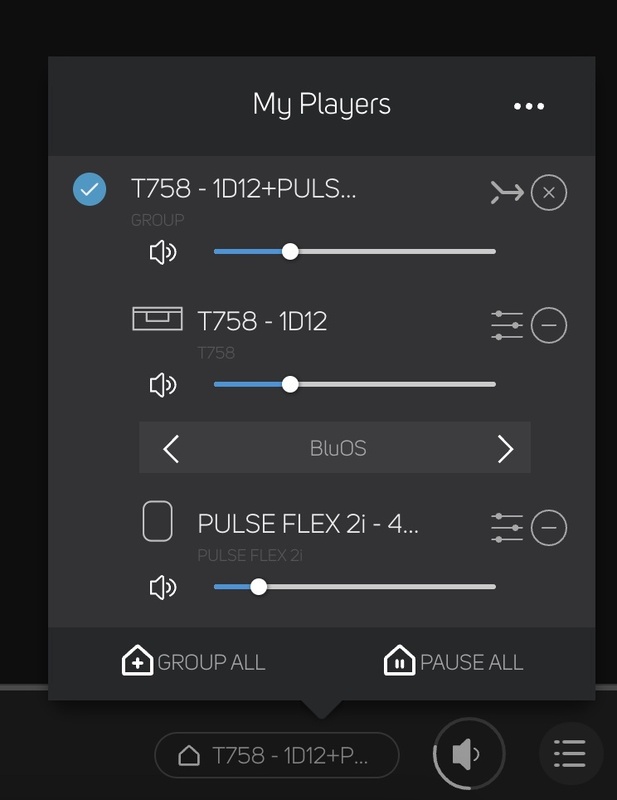Open the three-dots More options menu
The width and height of the screenshot is (617, 800).
pyautogui.click(x=529, y=106)
